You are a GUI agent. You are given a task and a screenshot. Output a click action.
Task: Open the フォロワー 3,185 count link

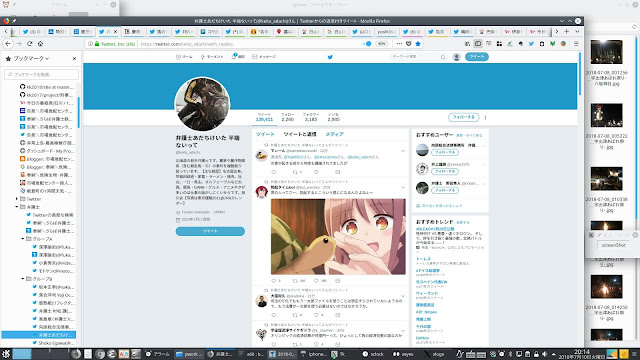click(311, 117)
